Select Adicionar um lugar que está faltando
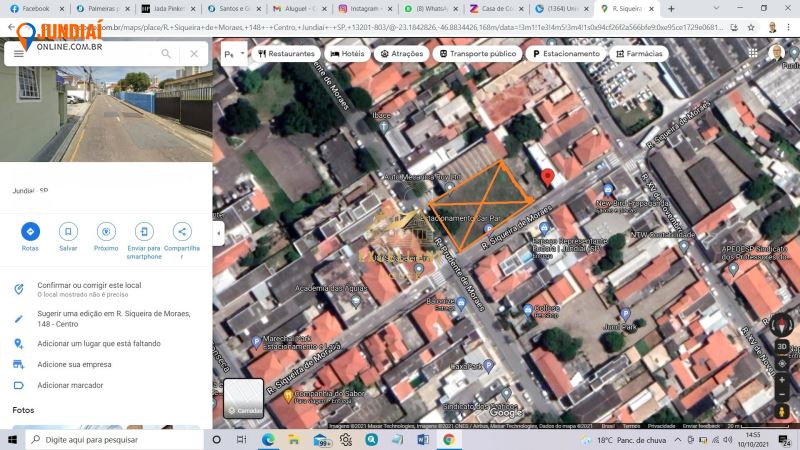800x450 pixels. 99,344
